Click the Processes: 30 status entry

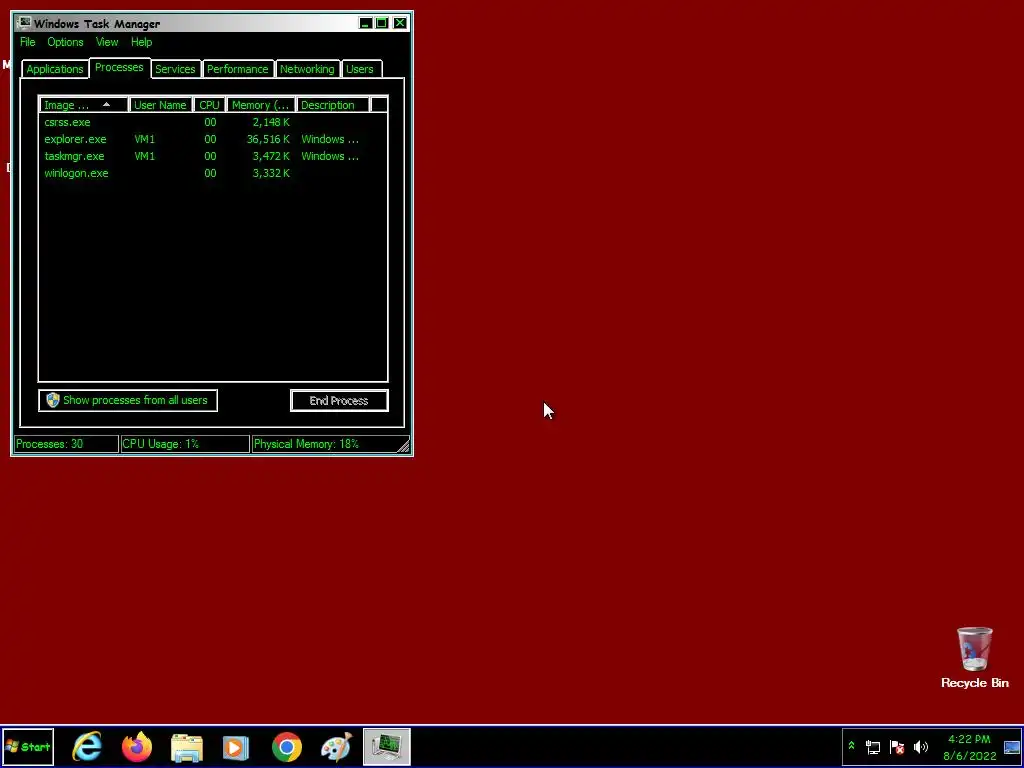coord(66,444)
